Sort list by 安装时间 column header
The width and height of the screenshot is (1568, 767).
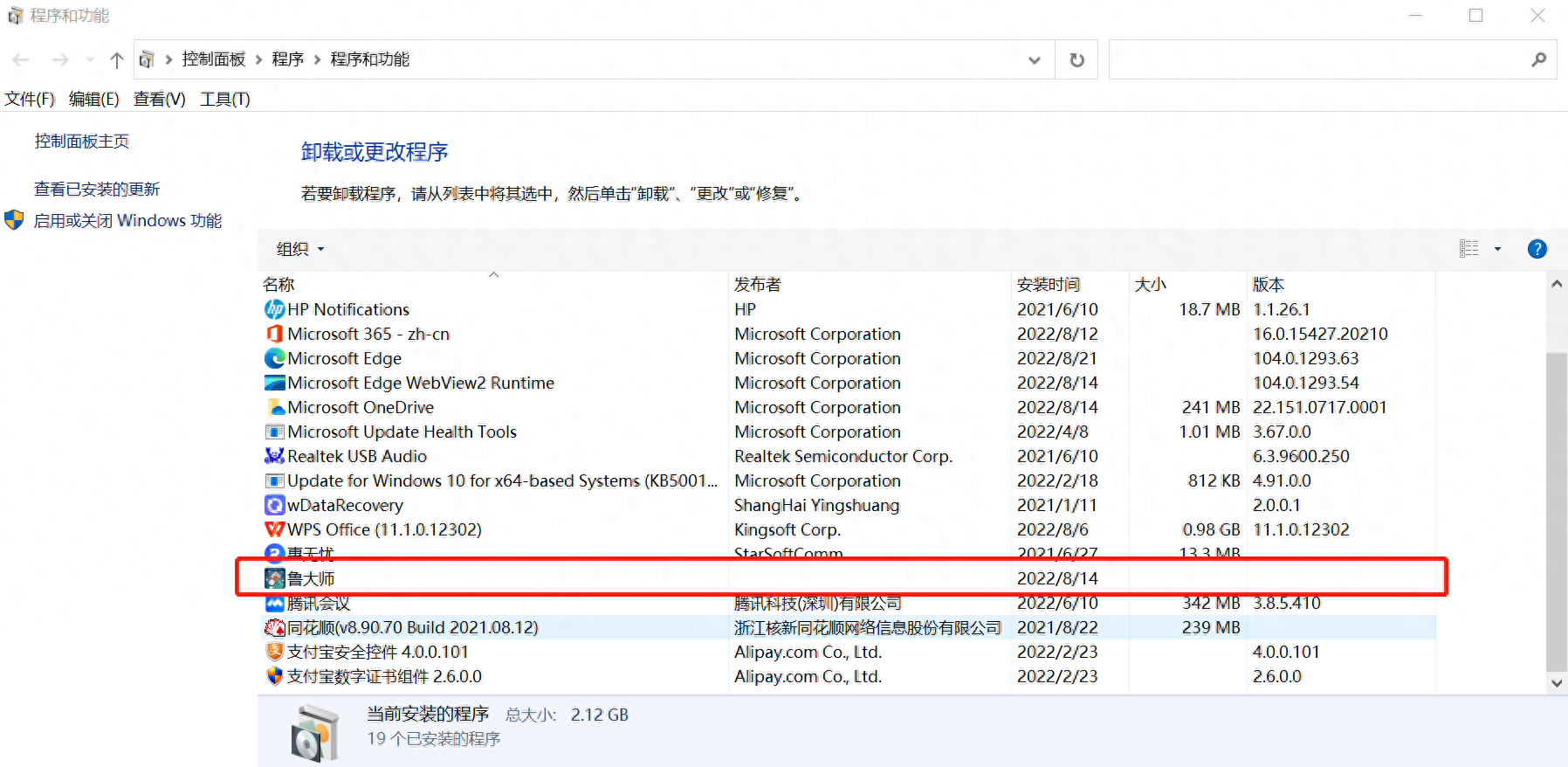pyautogui.click(x=1049, y=284)
